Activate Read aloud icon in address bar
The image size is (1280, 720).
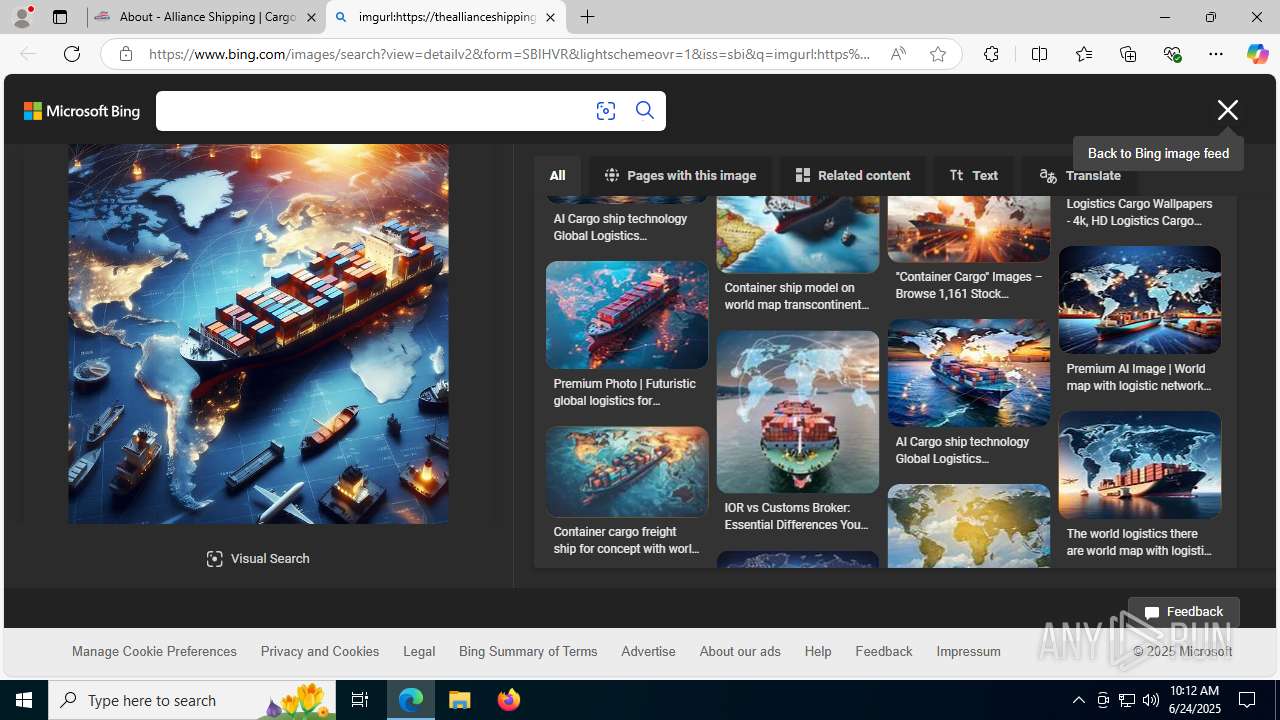898,54
